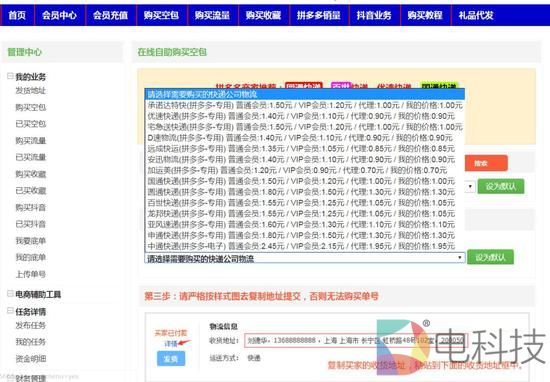Choose 安迅物流(拼多多-专用) courier option
The width and height of the screenshot is (550, 382).
click(x=305, y=160)
